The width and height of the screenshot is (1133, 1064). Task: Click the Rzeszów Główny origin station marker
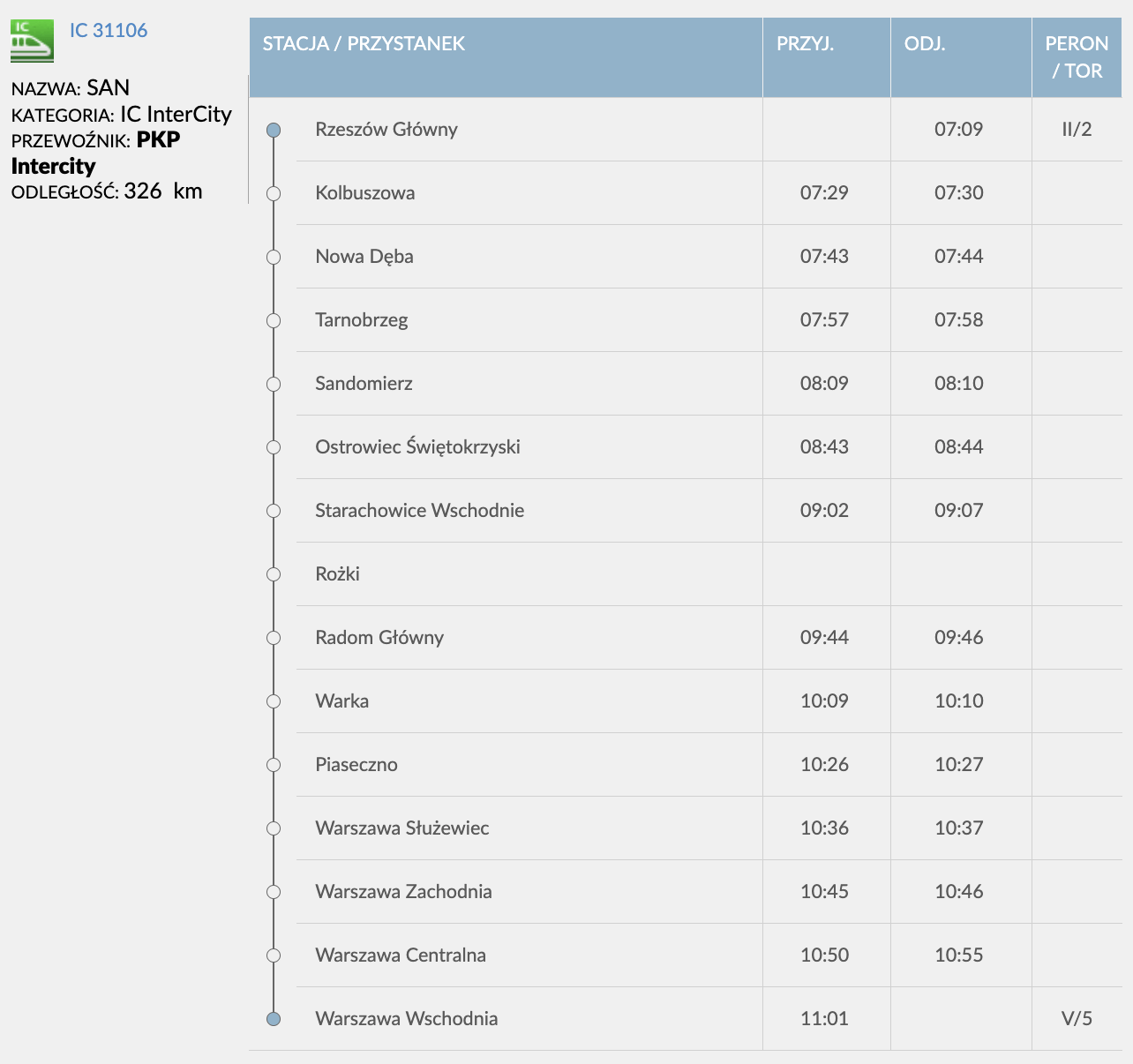click(x=274, y=130)
